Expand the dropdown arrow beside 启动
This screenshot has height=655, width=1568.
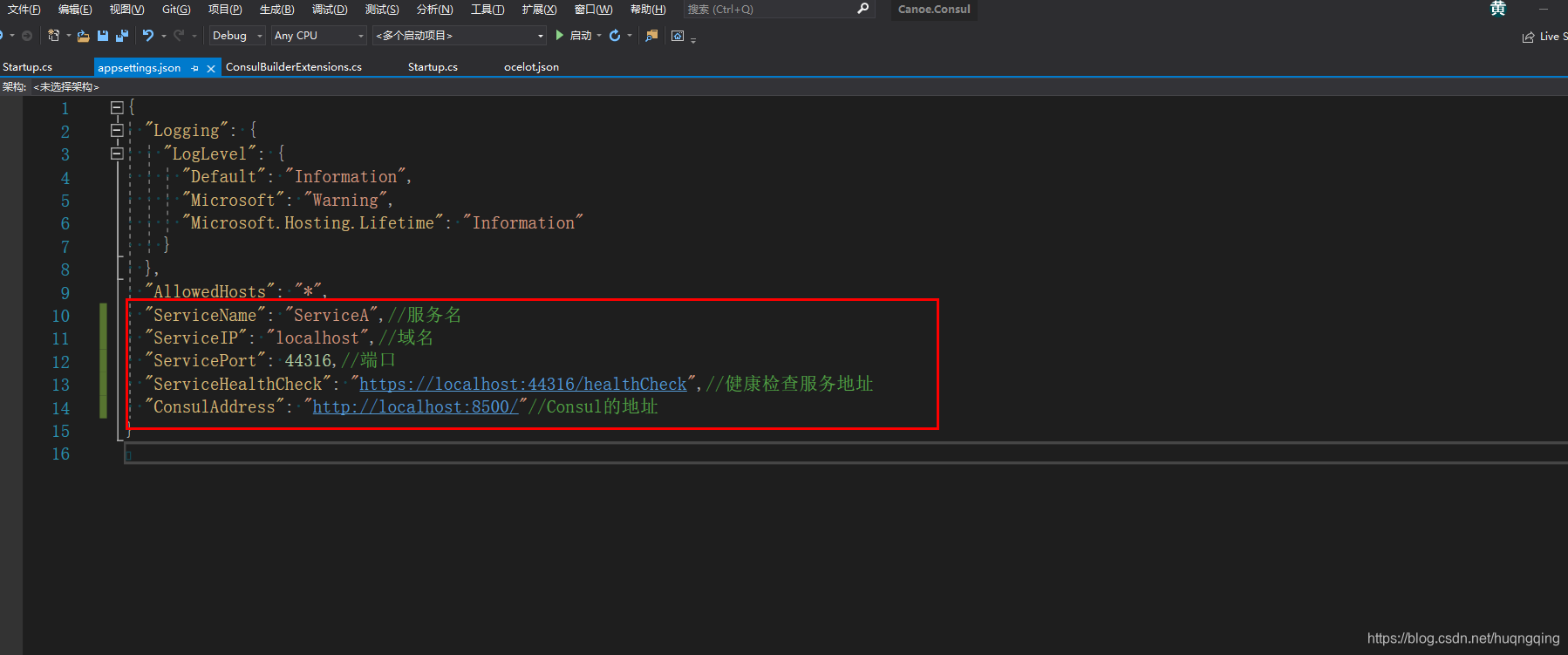tap(599, 36)
